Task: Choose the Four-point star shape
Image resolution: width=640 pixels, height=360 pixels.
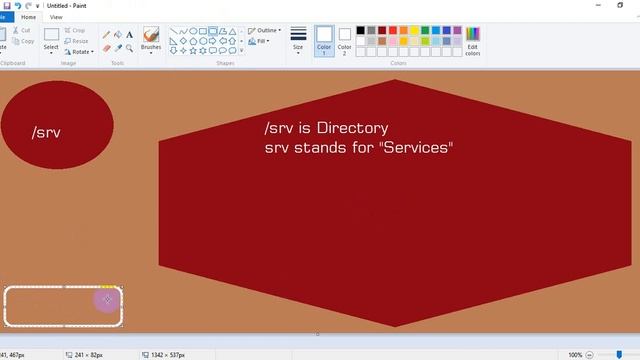Action: 183,51
